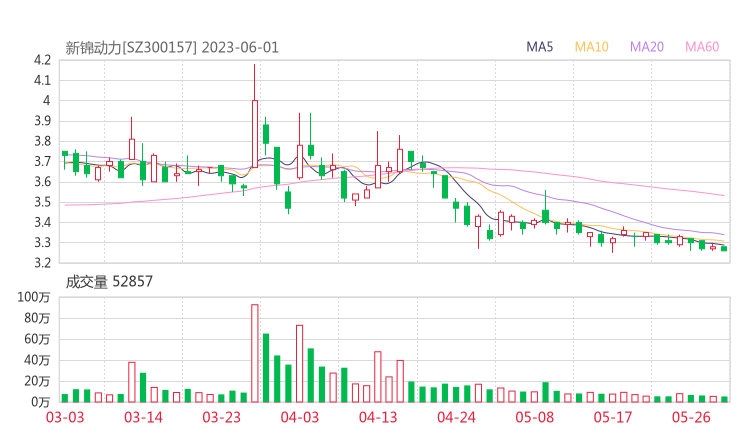The image size is (740, 440).
Task: Click the 4.1 price axis label
Action: click(42, 80)
